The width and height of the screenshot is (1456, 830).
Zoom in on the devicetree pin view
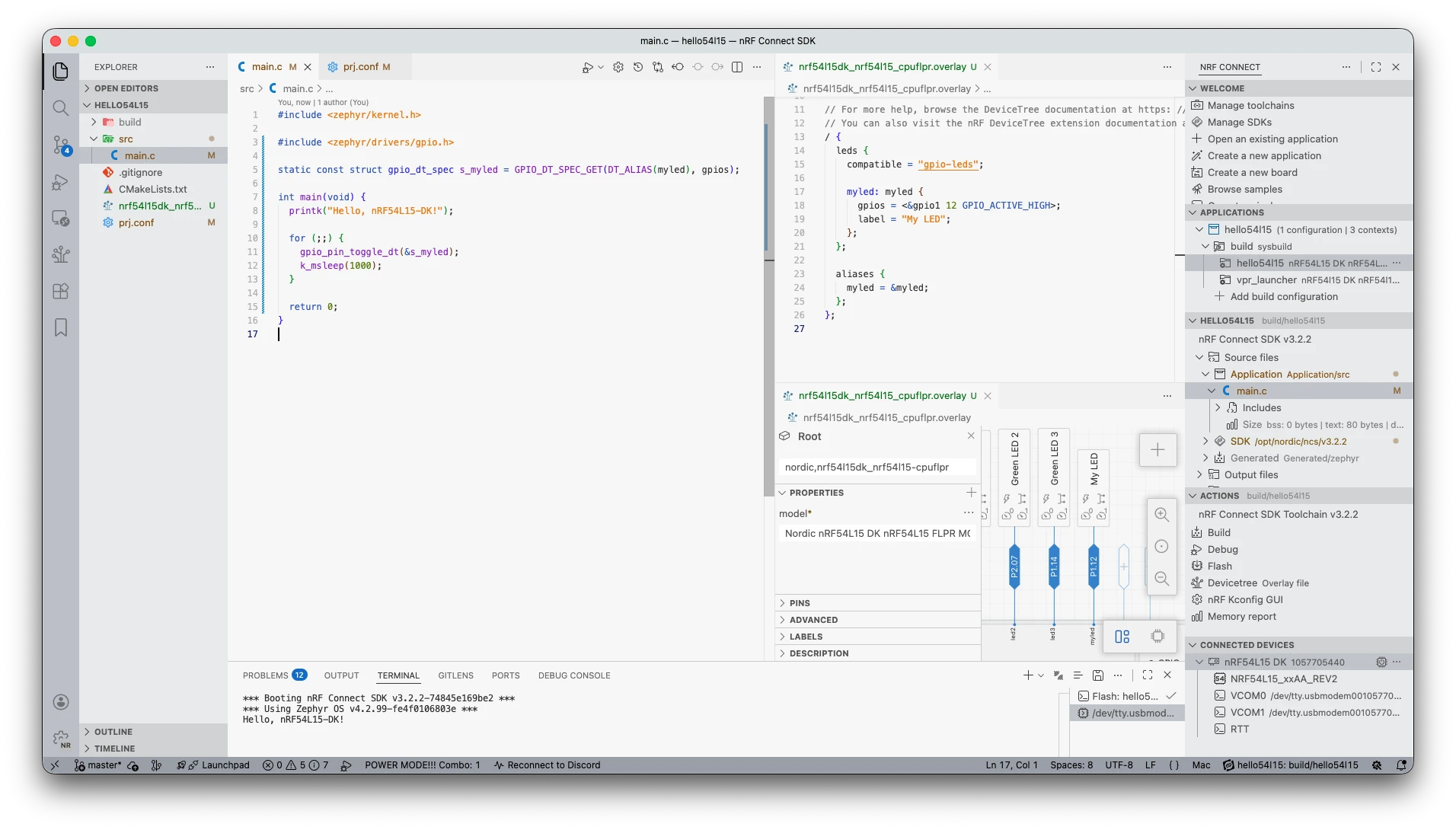[1161, 515]
